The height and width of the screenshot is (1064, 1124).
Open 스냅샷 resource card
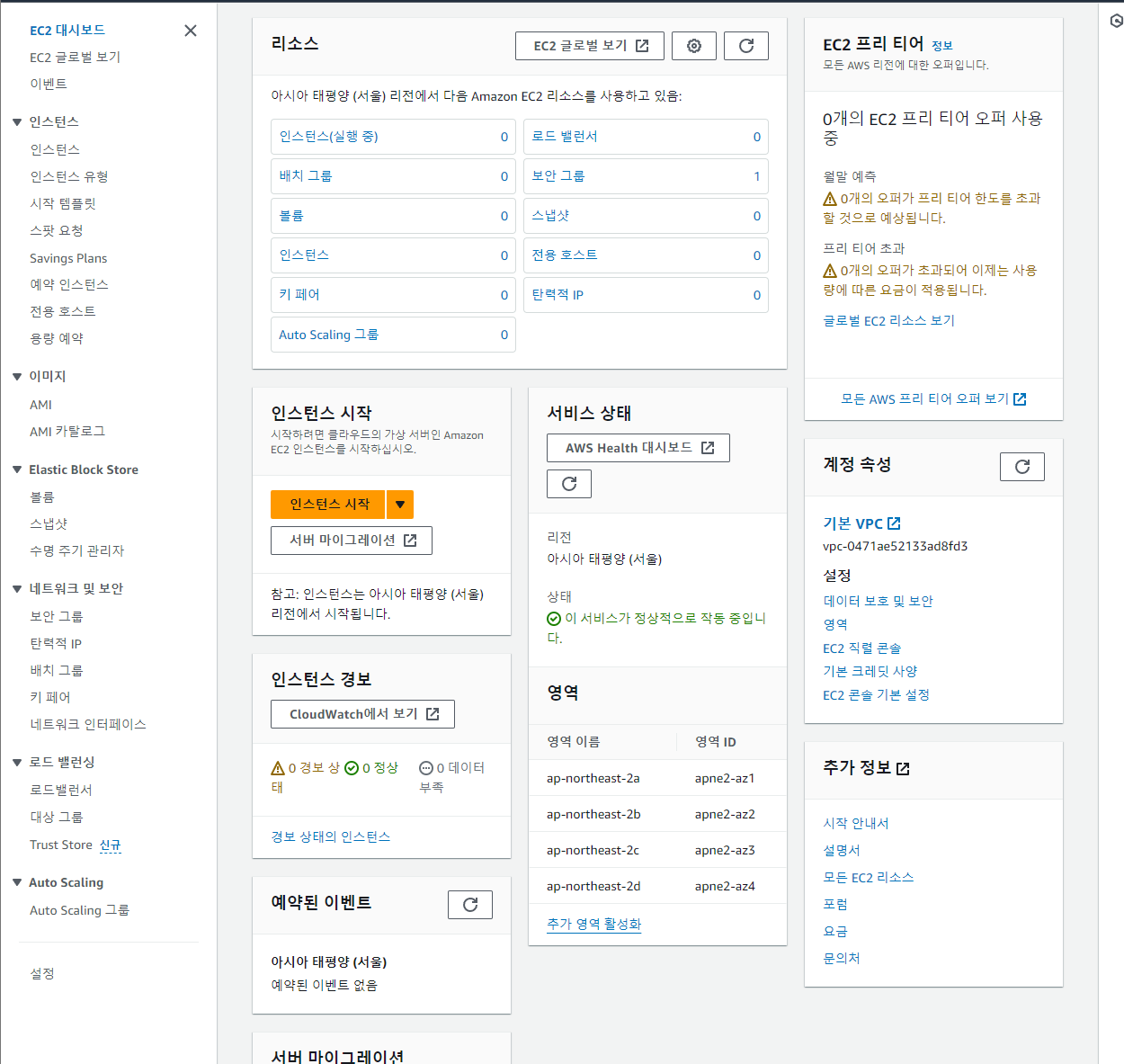point(646,216)
